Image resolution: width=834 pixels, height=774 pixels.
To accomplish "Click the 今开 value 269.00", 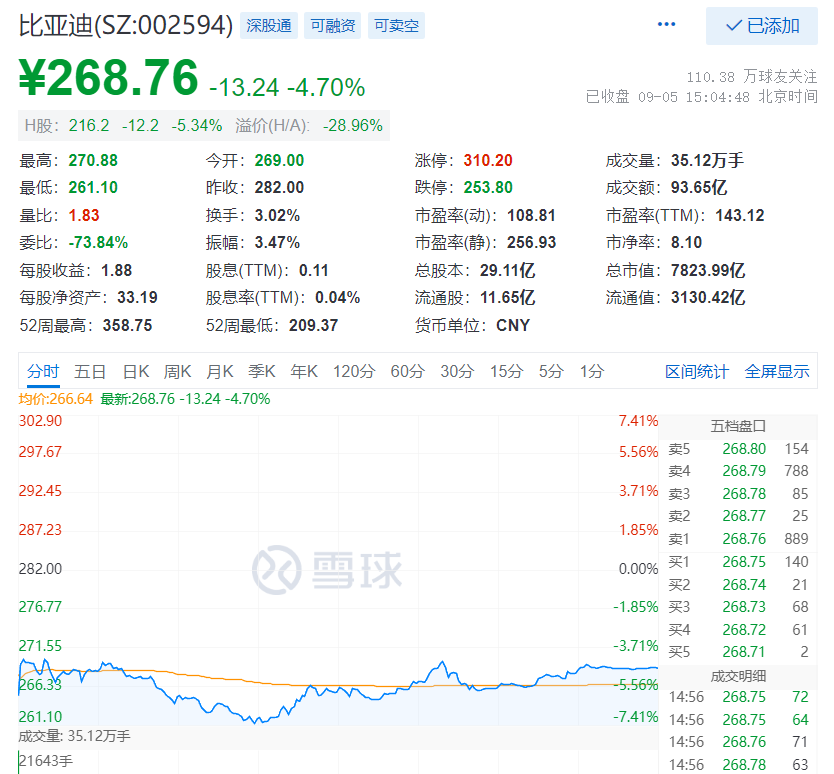I will tap(279, 160).
